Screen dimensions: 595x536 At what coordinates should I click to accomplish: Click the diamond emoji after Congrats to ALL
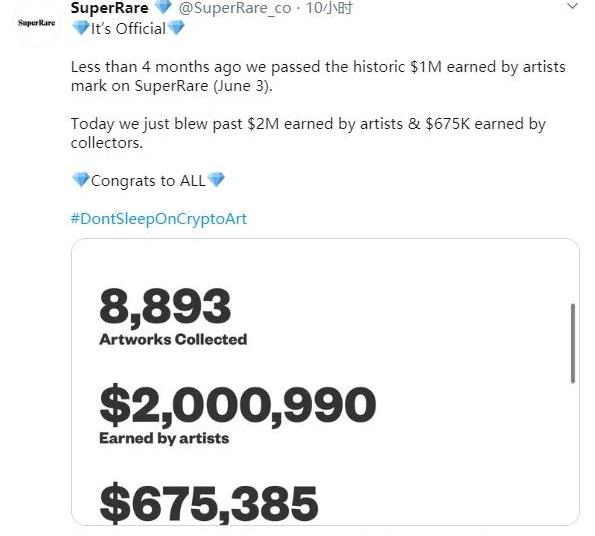click(x=216, y=180)
